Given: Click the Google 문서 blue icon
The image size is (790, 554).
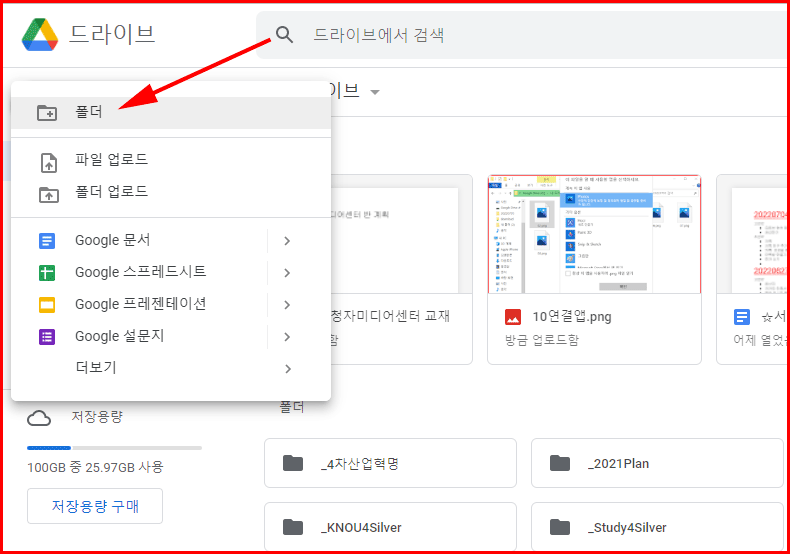Looking at the screenshot, I should 47,241.
